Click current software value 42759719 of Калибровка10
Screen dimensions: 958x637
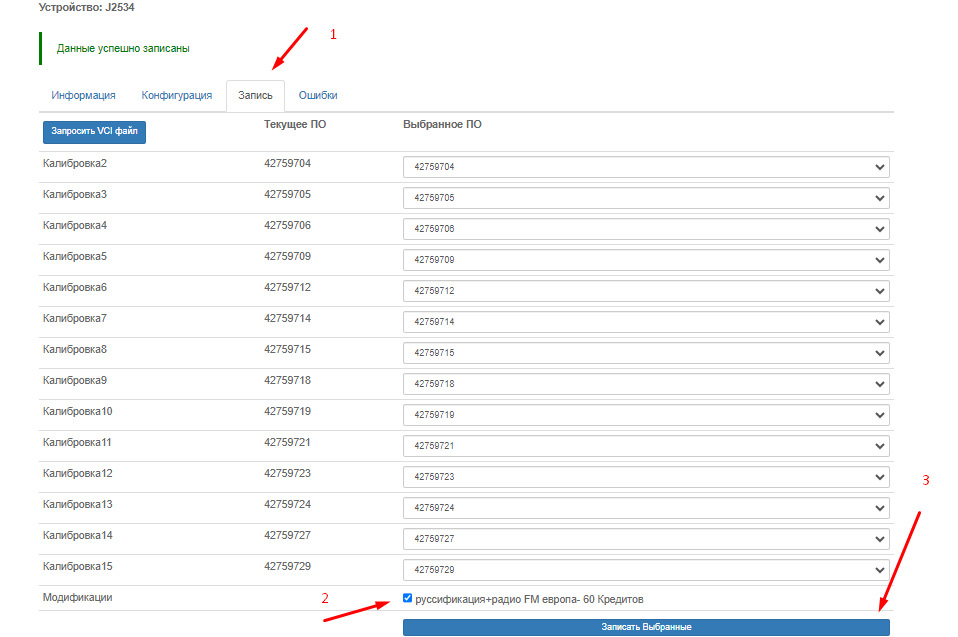tap(287, 412)
